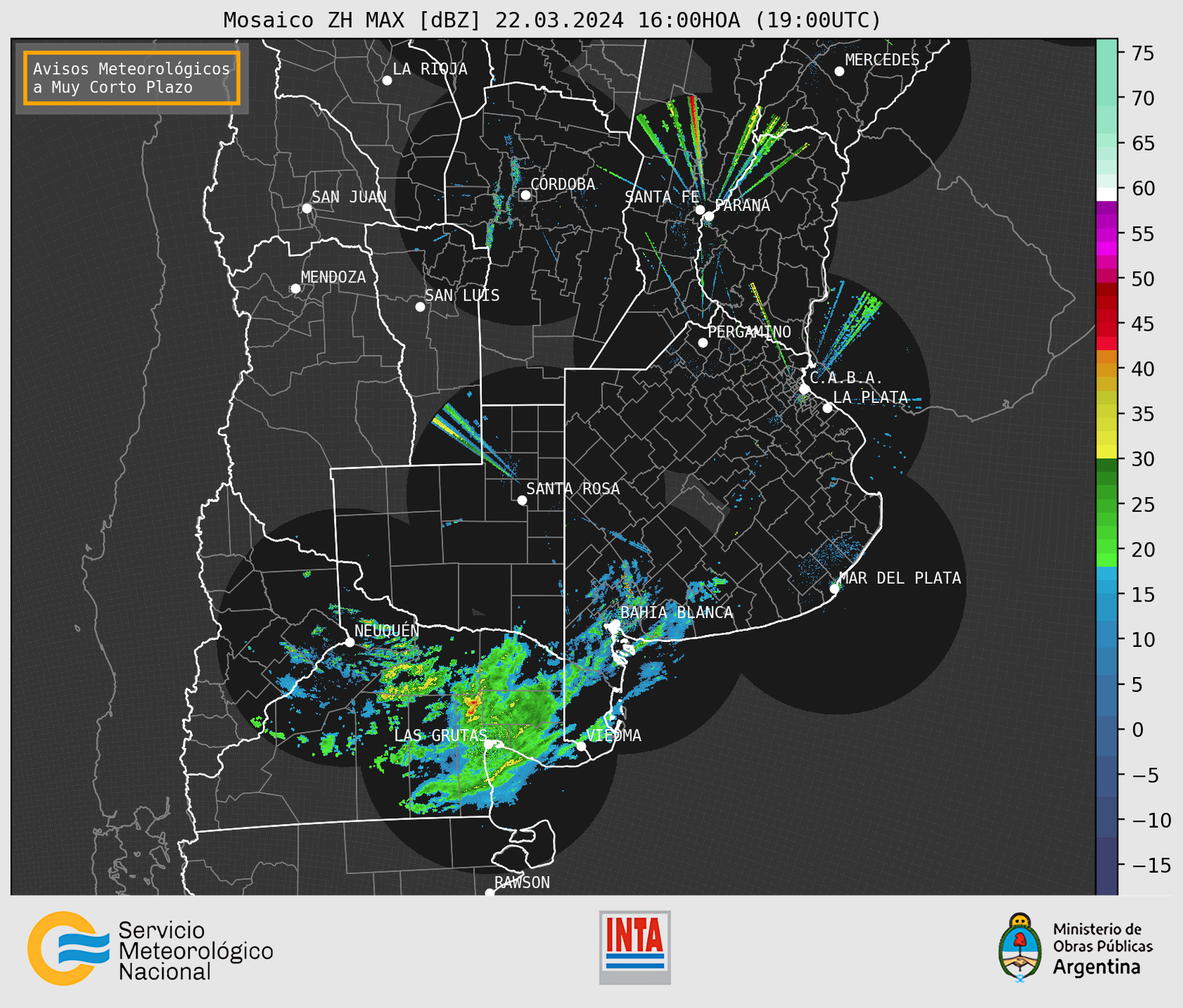
Task: Click the MENDOZA label text
Action: [334, 277]
